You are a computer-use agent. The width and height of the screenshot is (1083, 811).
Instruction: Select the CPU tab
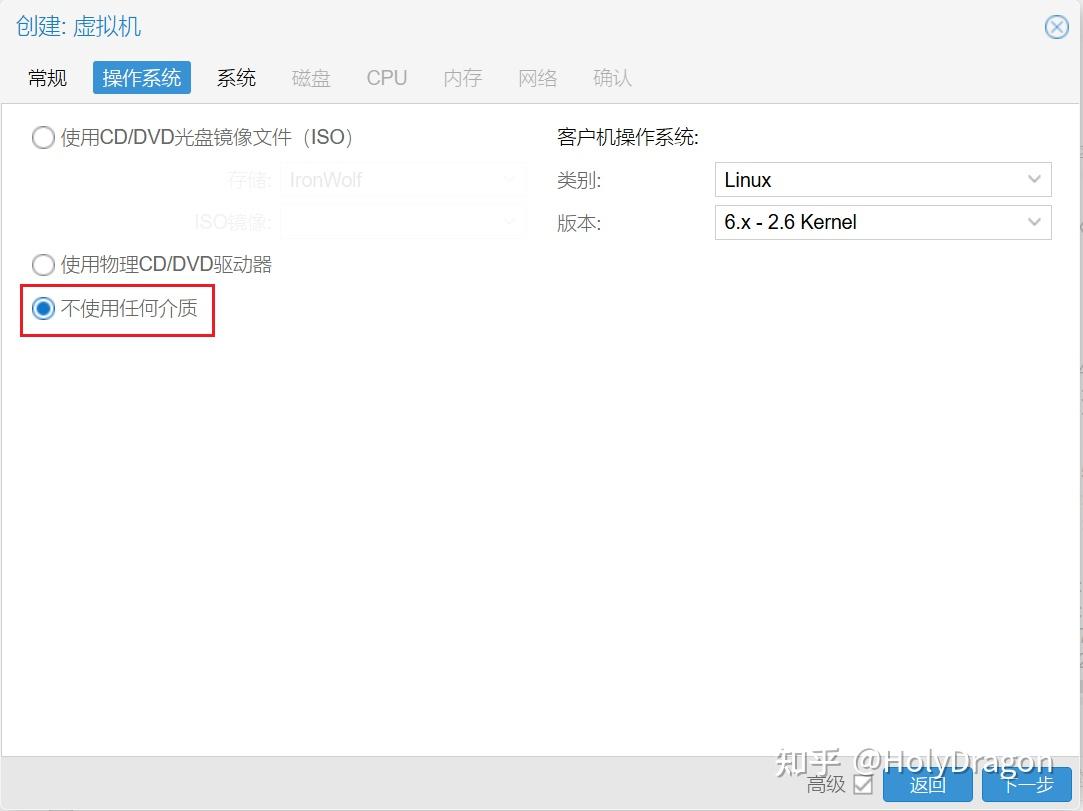point(386,77)
